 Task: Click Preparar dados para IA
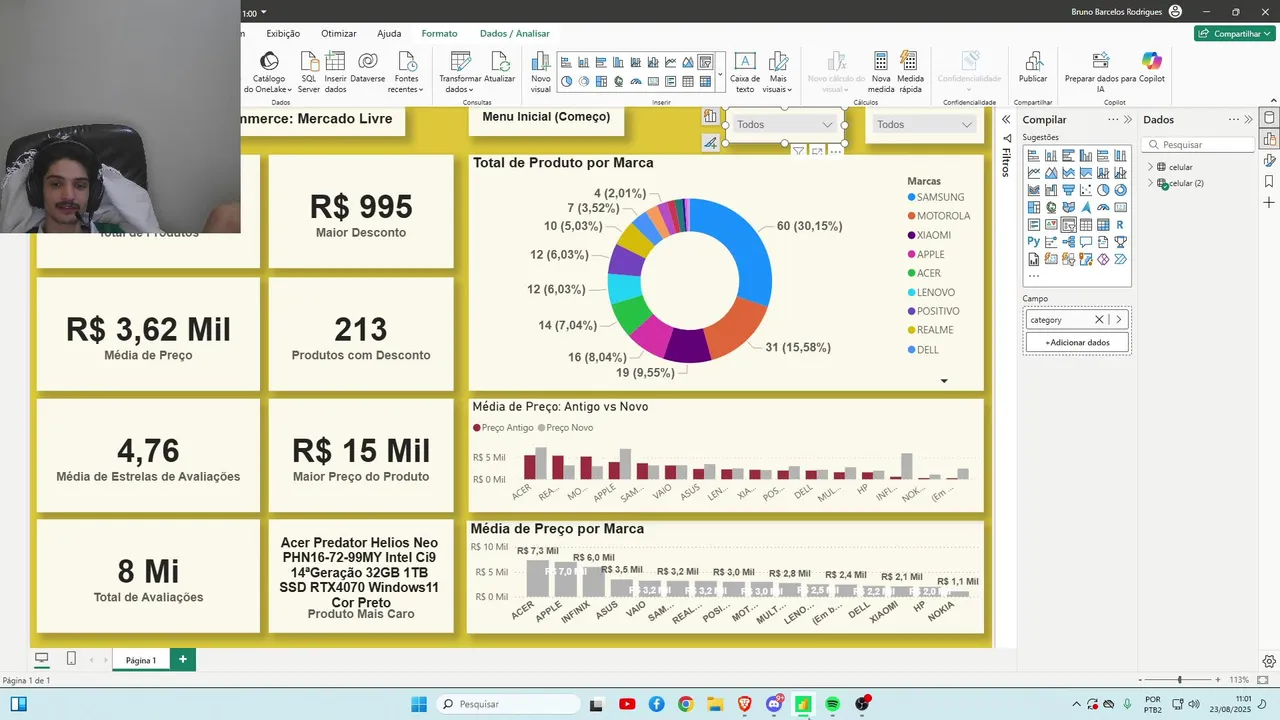click(1100, 72)
